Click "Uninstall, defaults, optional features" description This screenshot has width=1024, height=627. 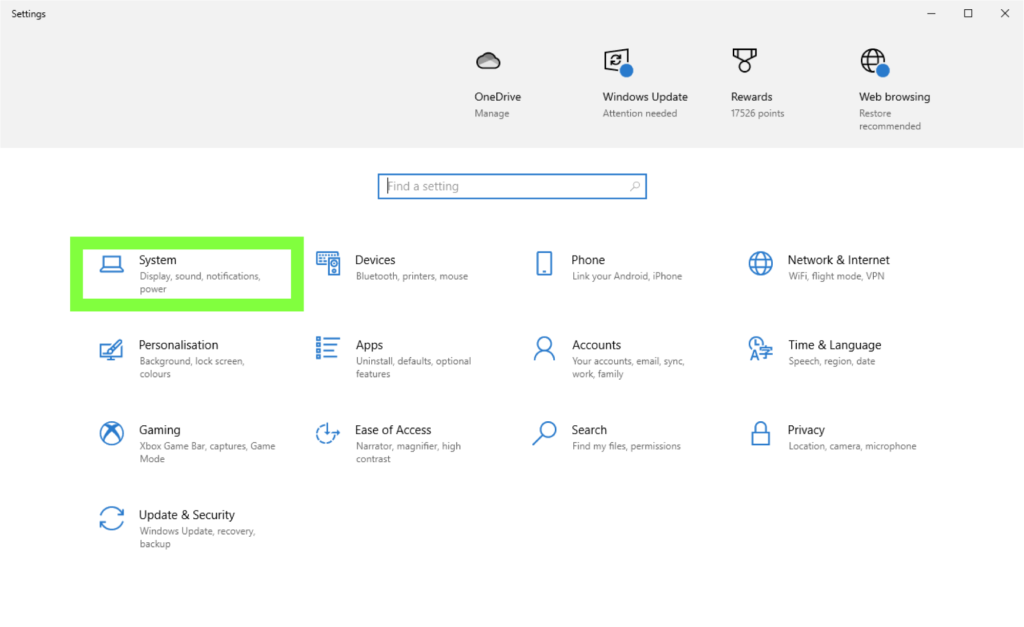[413, 368]
